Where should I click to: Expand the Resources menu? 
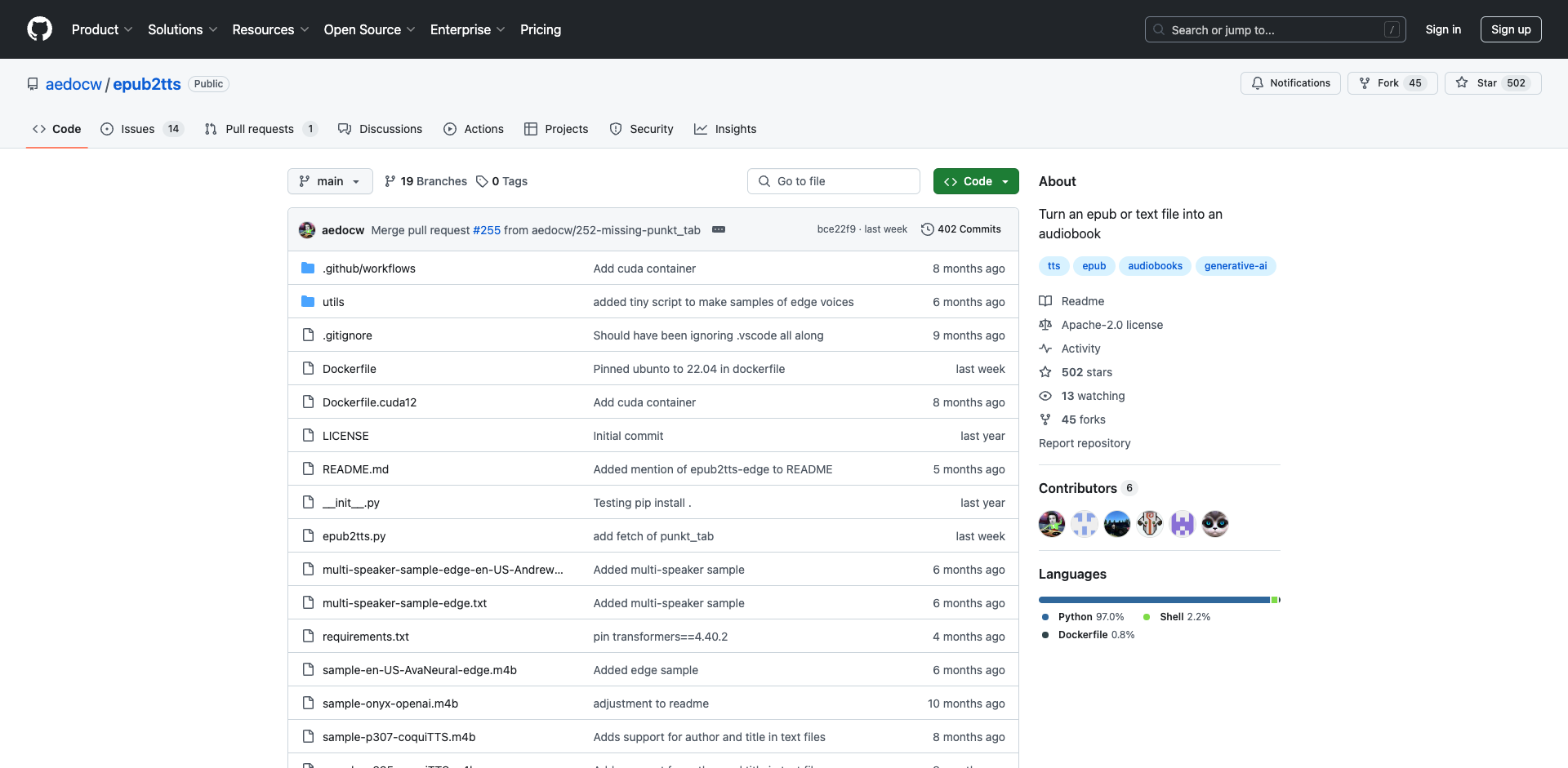pyautogui.click(x=270, y=29)
